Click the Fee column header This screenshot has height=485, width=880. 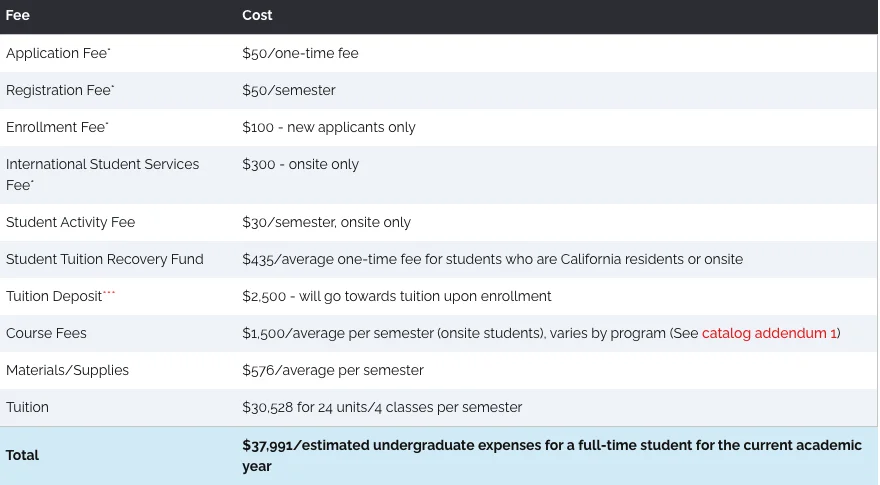[18, 16]
